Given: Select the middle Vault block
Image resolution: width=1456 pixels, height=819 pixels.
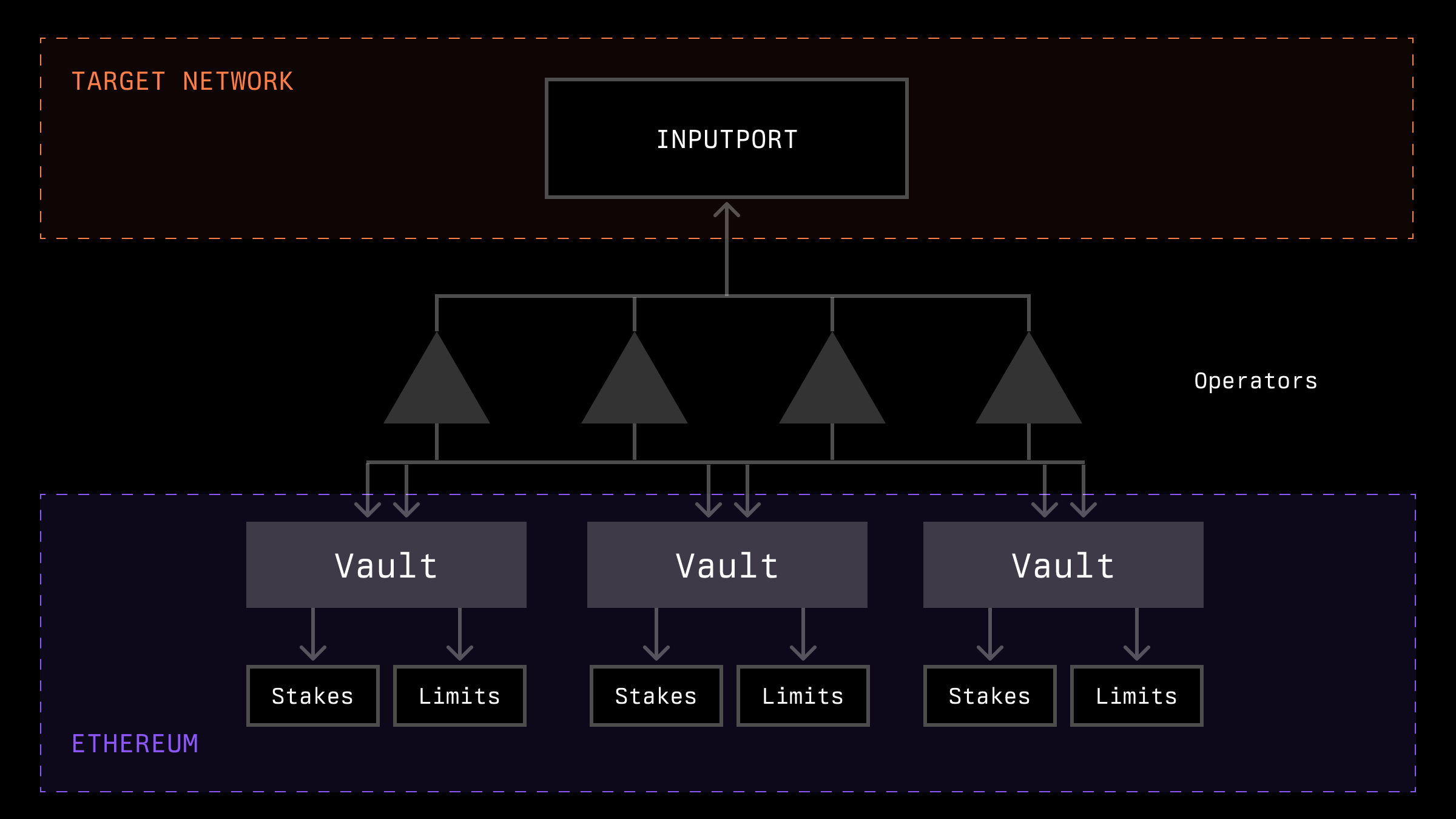Looking at the screenshot, I should tap(727, 565).
